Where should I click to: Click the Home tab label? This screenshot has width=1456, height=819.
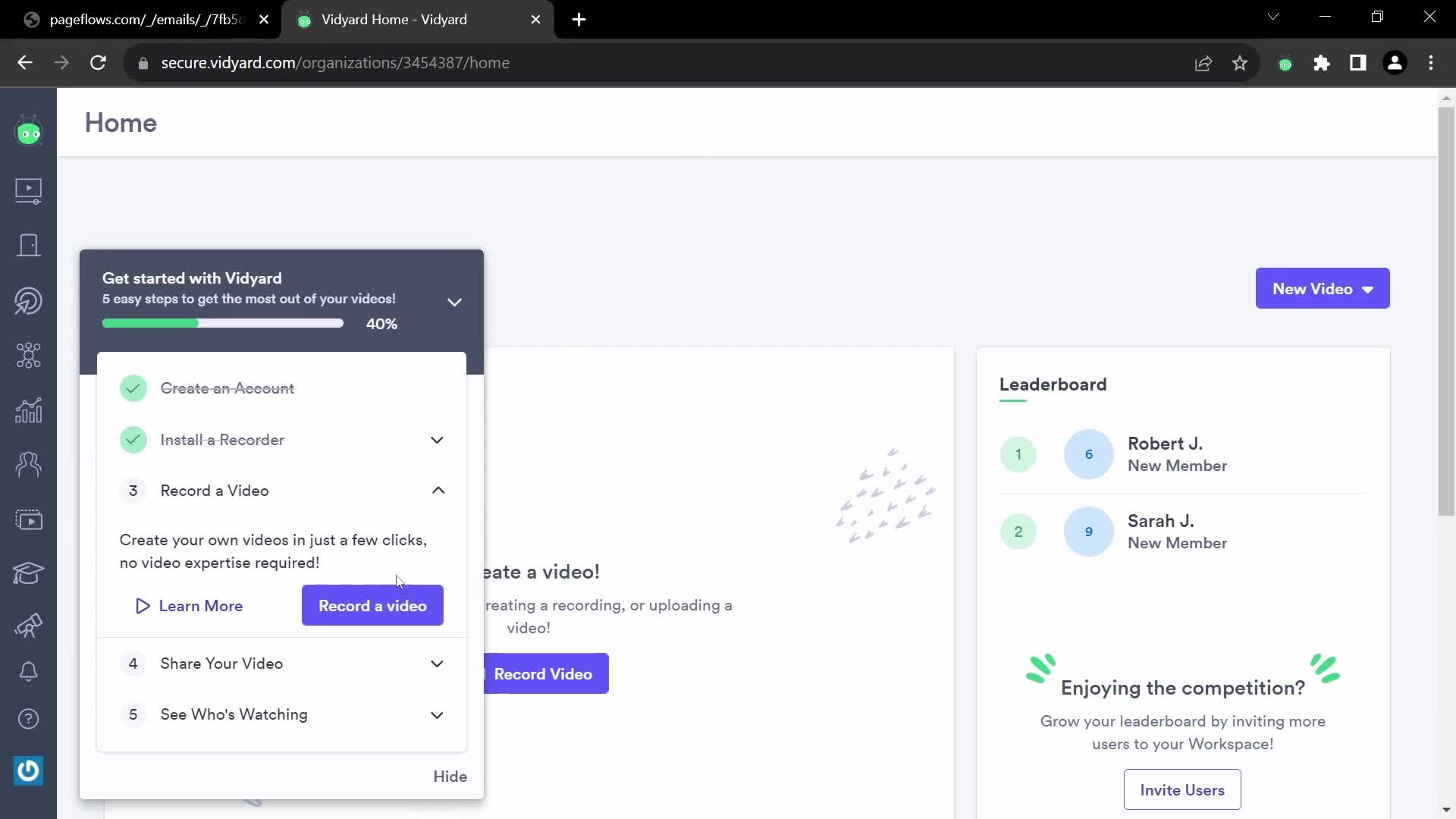120,122
